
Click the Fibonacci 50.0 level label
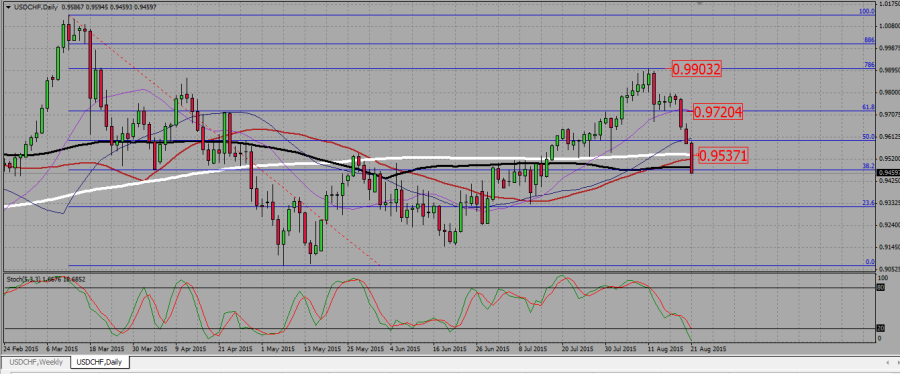[868, 137]
